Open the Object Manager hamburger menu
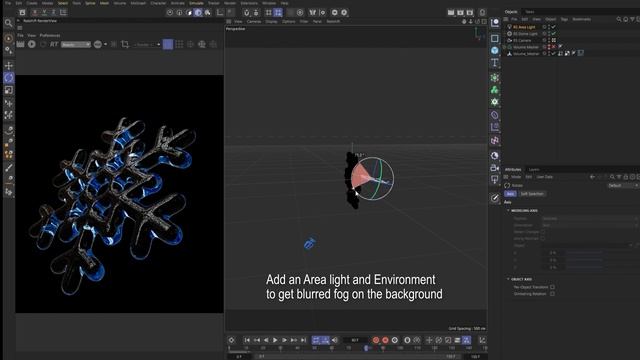This screenshot has height=360, width=640. pyautogui.click(x=506, y=19)
